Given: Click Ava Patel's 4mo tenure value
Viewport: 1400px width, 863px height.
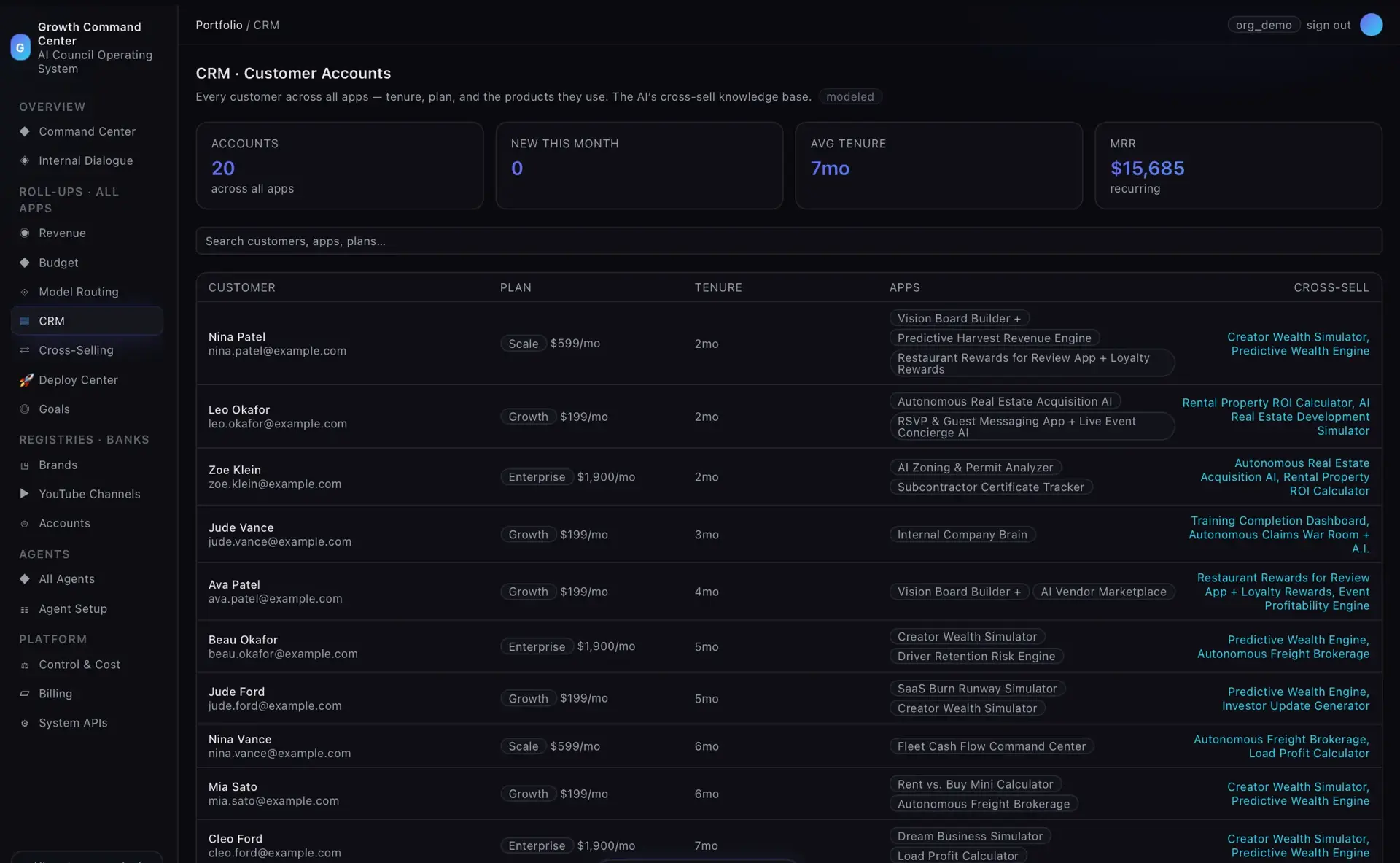Looking at the screenshot, I should pos(706,592).
